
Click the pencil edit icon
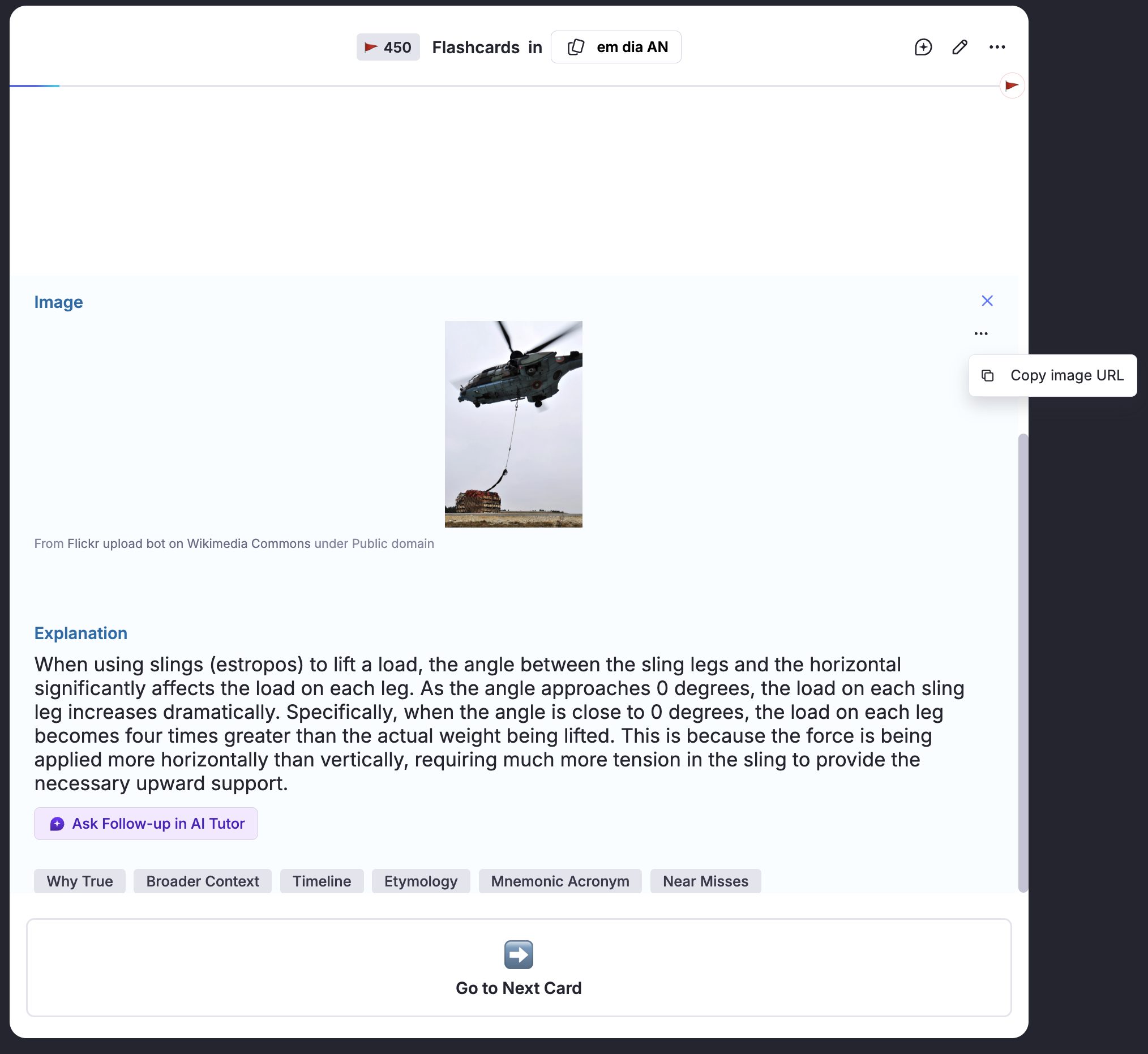point(960,48)
